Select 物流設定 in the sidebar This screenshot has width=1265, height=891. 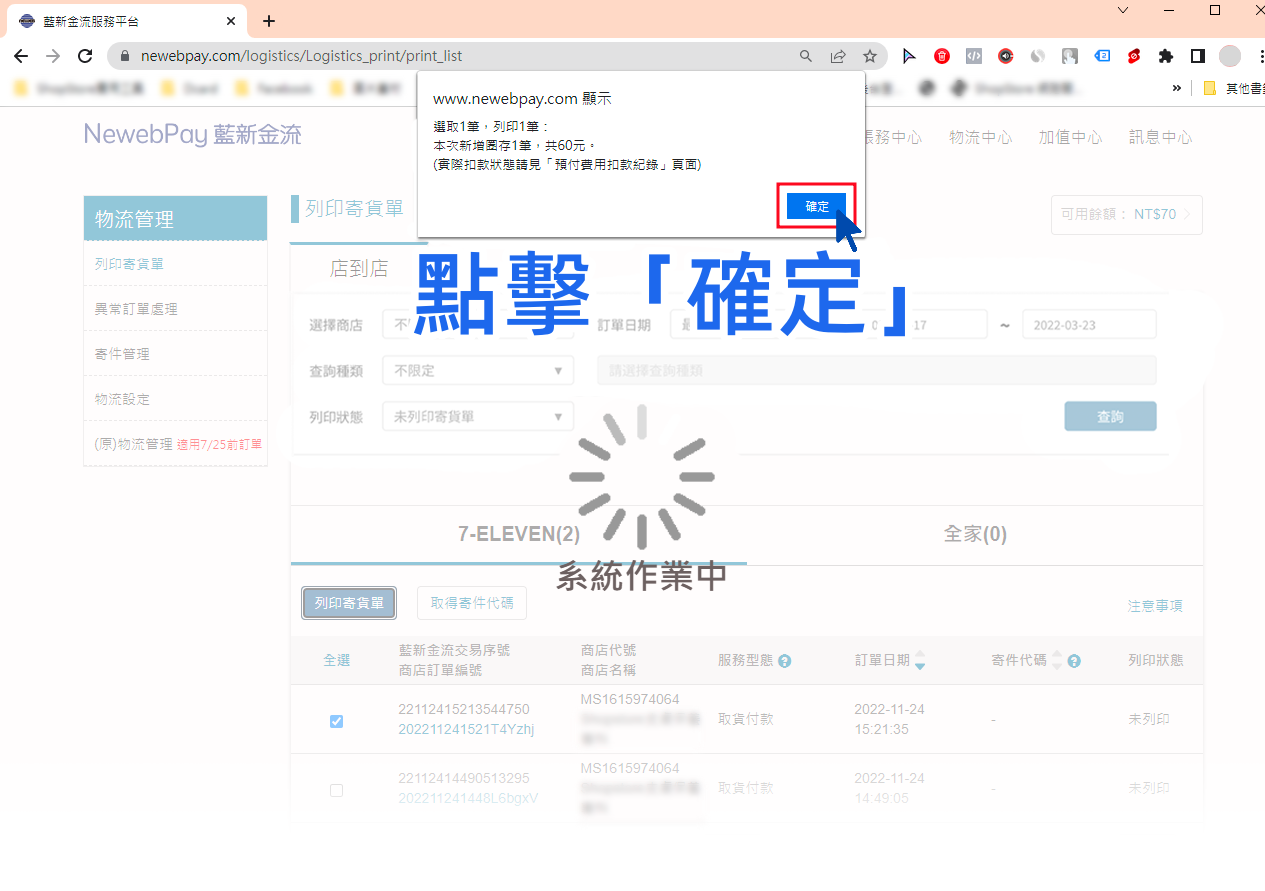(122, 399)
